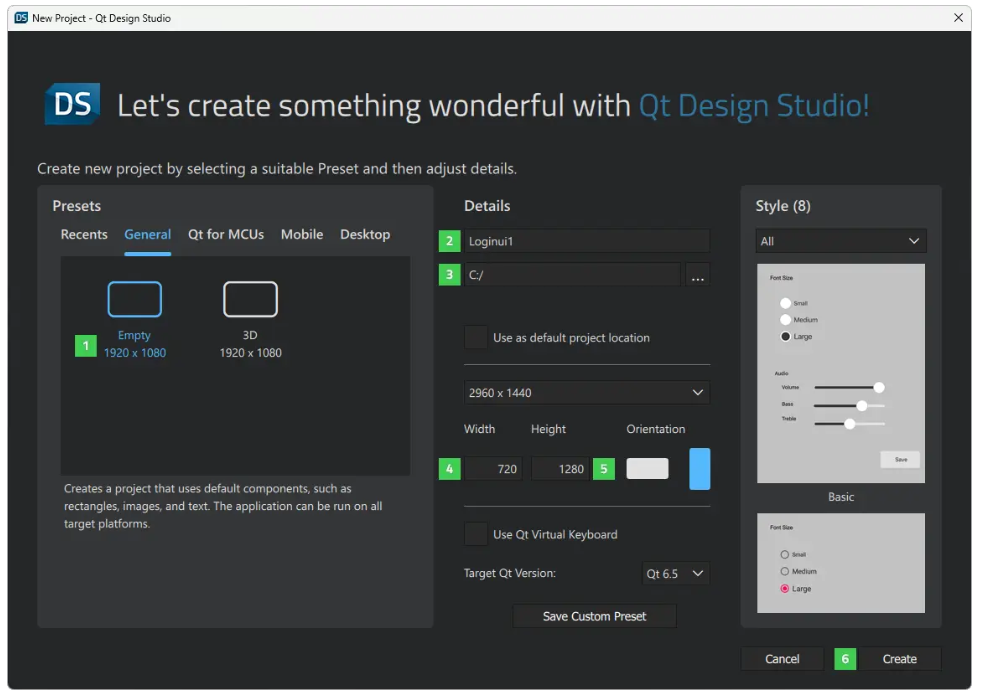
Task: Click the Create button
Action: click(x=899, y=659)
